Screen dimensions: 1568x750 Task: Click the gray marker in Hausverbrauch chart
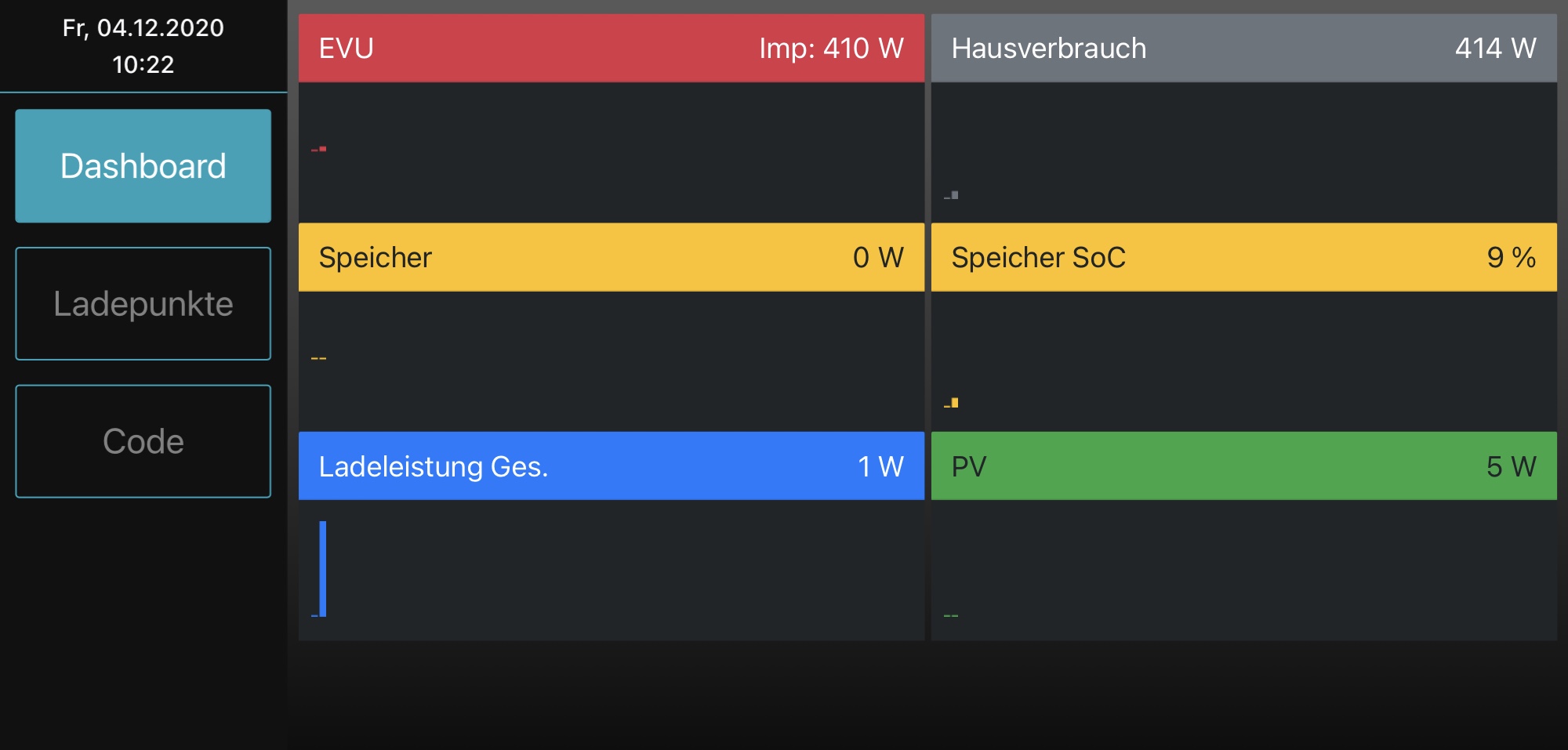point(954,195)
